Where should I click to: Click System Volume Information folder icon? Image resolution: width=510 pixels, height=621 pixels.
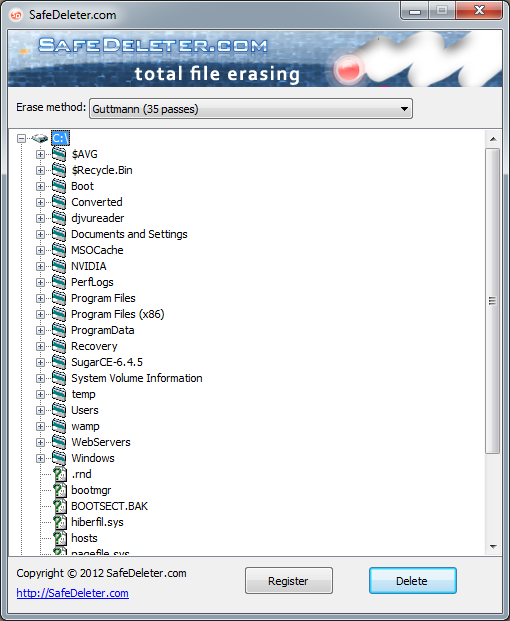coord(59,377)
